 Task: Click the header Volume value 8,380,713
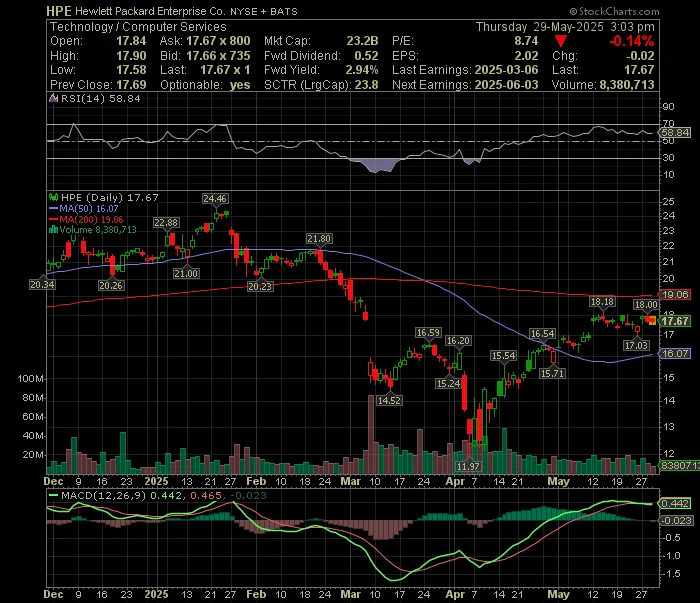click(627, 85)
